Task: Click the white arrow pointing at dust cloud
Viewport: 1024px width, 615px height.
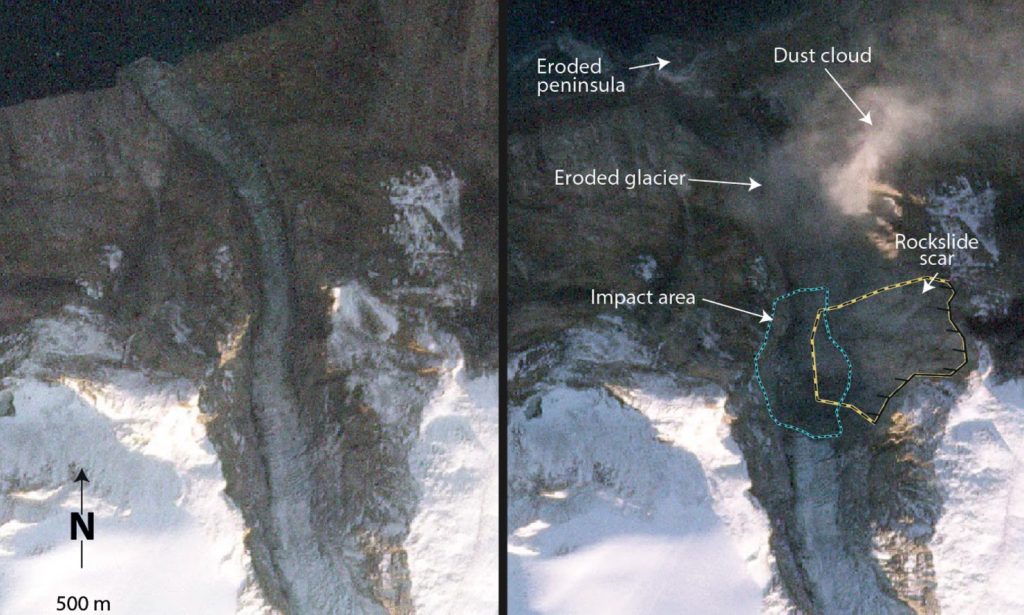Action: point(848,96)
